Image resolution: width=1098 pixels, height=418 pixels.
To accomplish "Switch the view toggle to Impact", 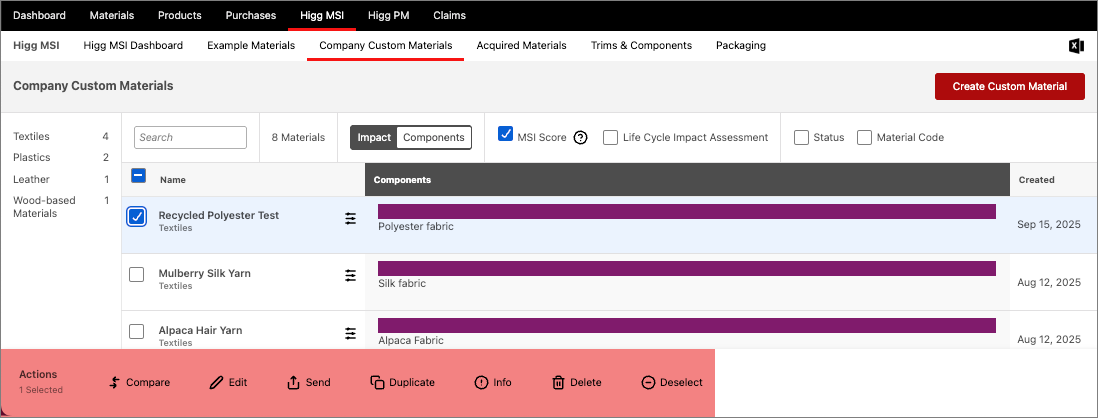I will 374,137.
